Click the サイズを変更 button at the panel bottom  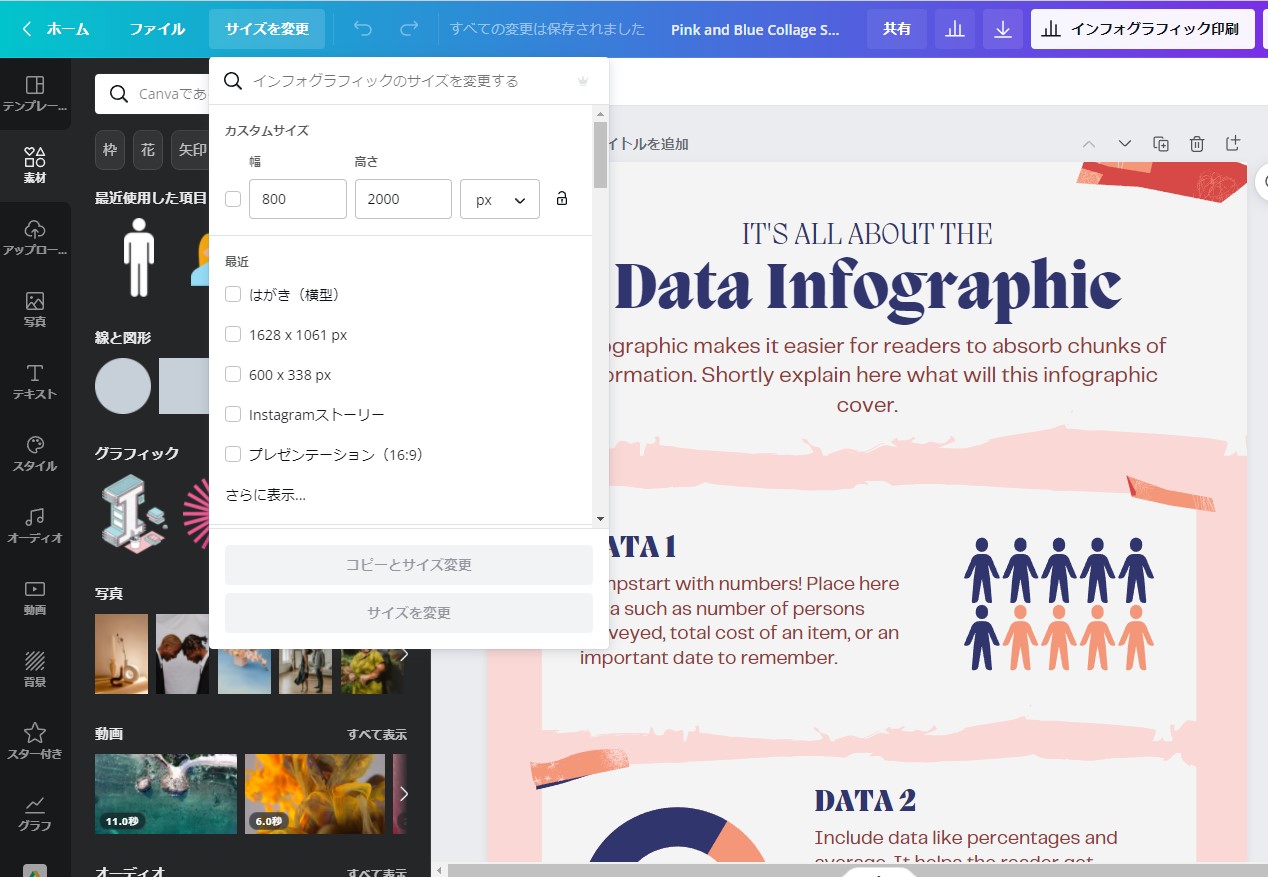(409, 613)
